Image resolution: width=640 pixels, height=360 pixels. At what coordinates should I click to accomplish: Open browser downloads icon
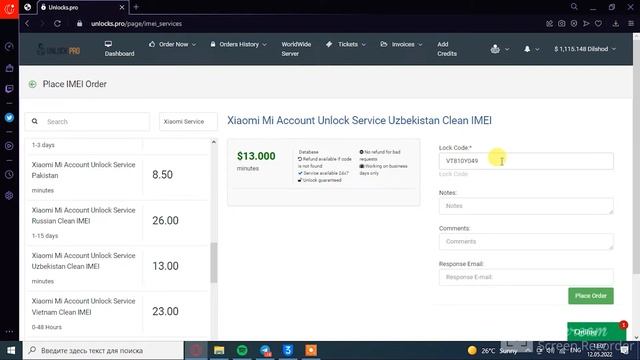click(616, 24)
